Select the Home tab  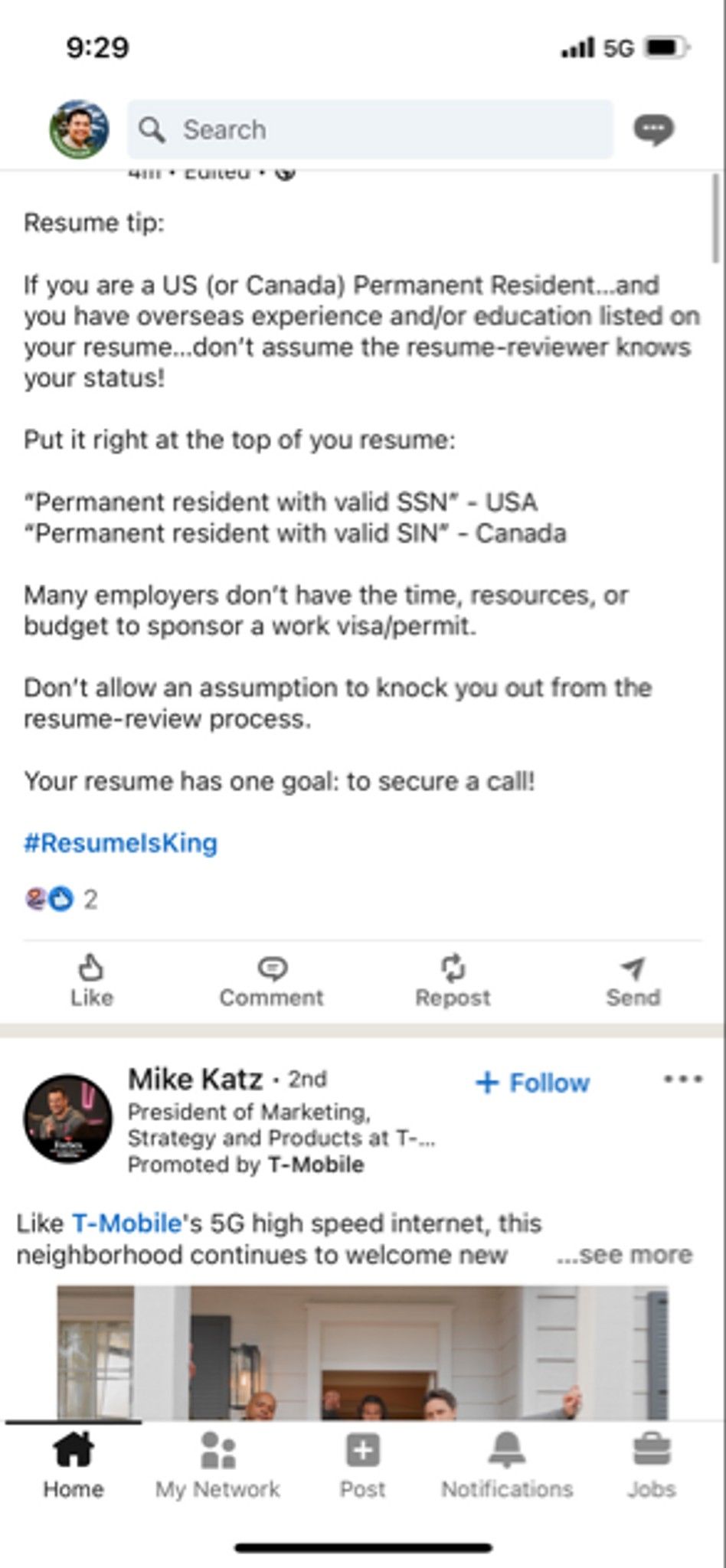point(74,1465)
